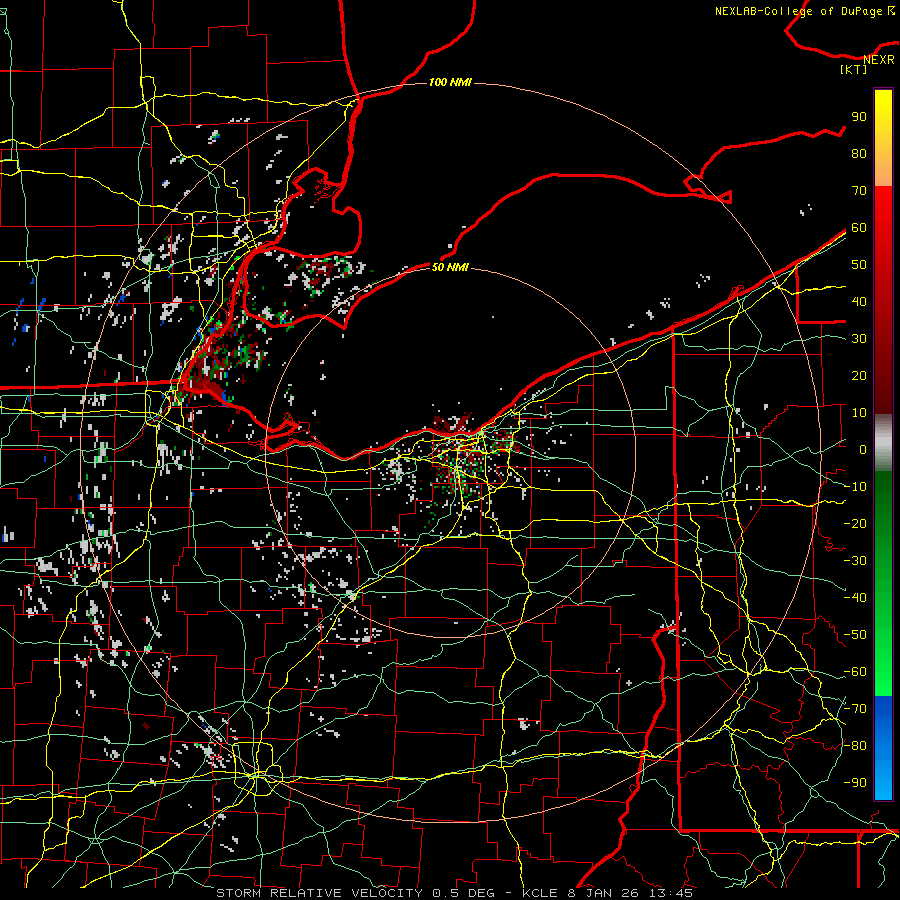Pick the gray zero-velocity segment of the color bar

[x=883, y=443]
